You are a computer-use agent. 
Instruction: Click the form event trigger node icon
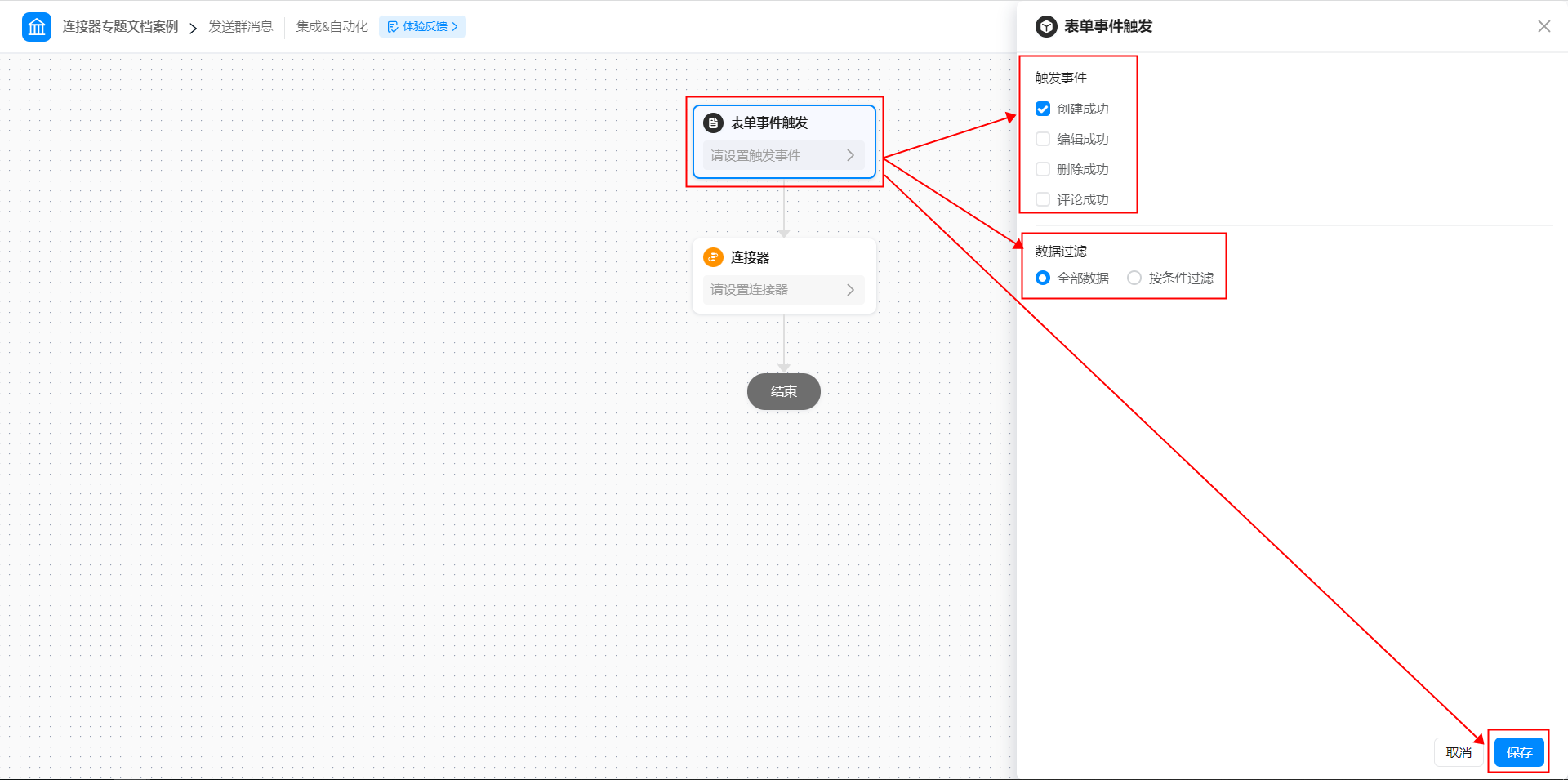713,123
